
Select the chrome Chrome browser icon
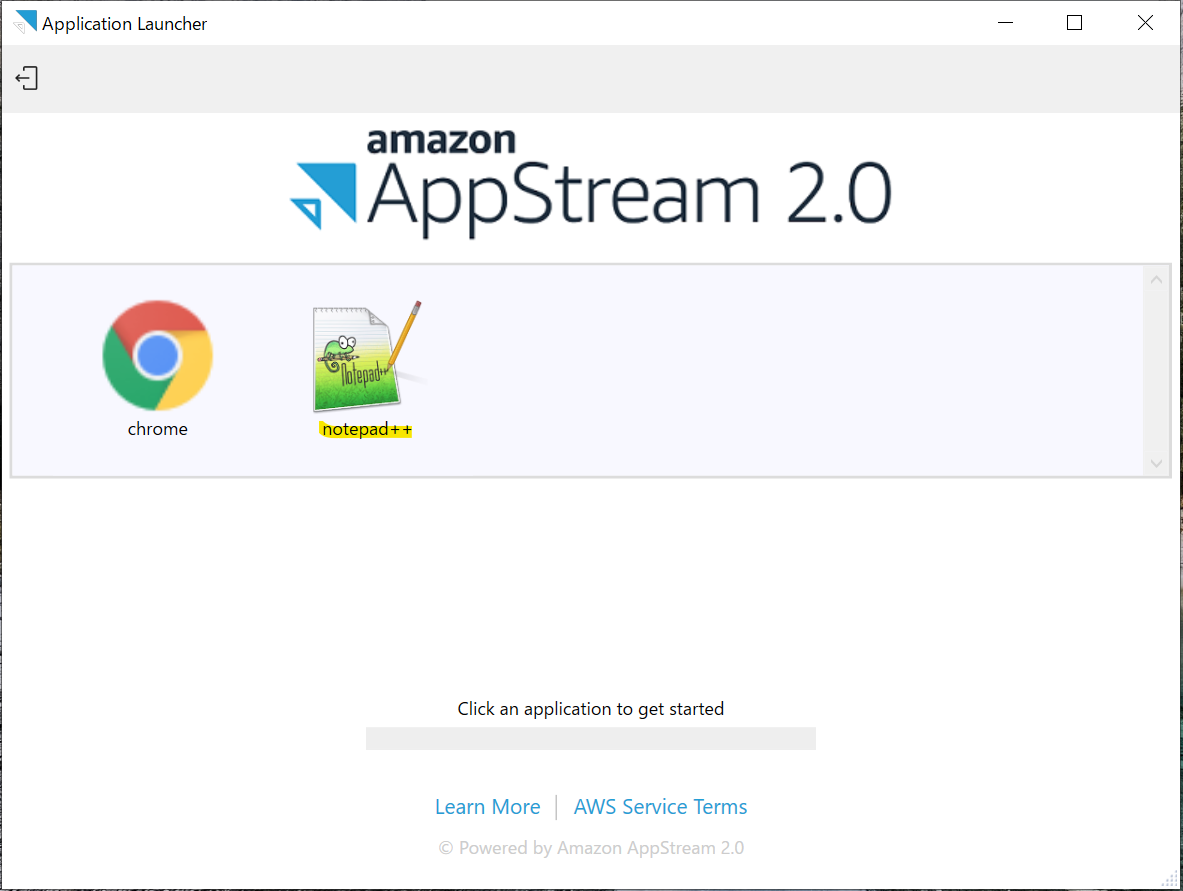[x=157, y=356]
